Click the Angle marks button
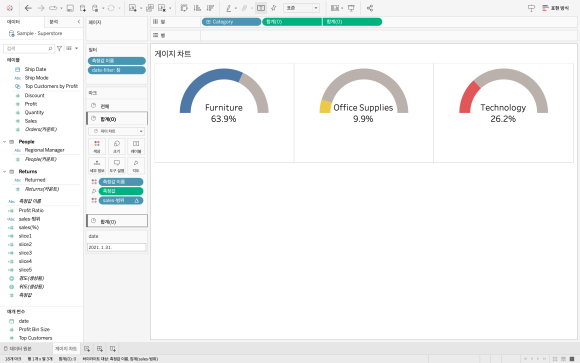The width and height of the screenshot is (580, 363). coord(136,166)
